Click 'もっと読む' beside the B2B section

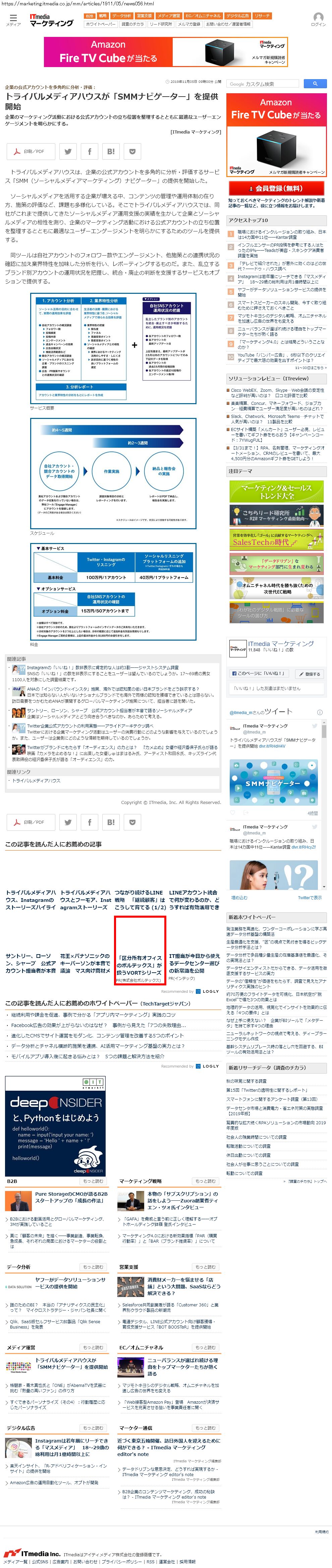pyautogui.click(x=93, y=1182)
